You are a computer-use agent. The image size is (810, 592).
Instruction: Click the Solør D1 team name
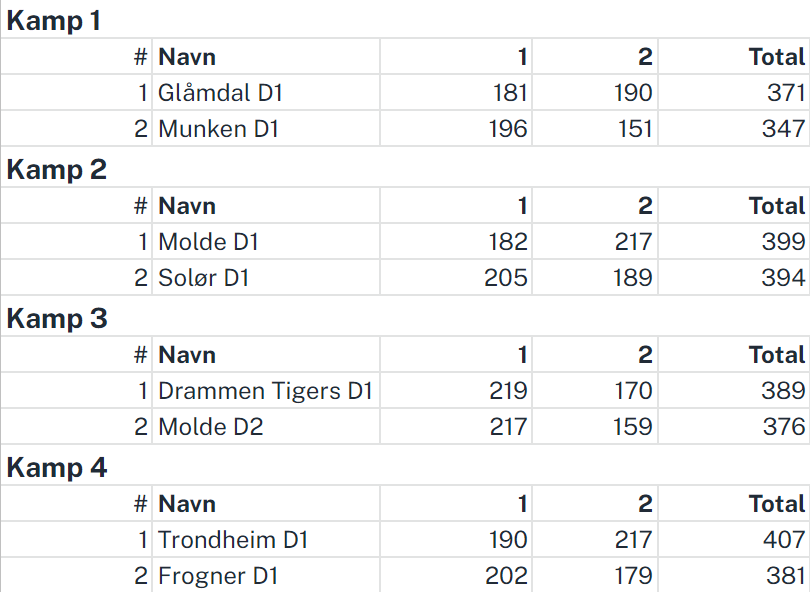[204, 278]
